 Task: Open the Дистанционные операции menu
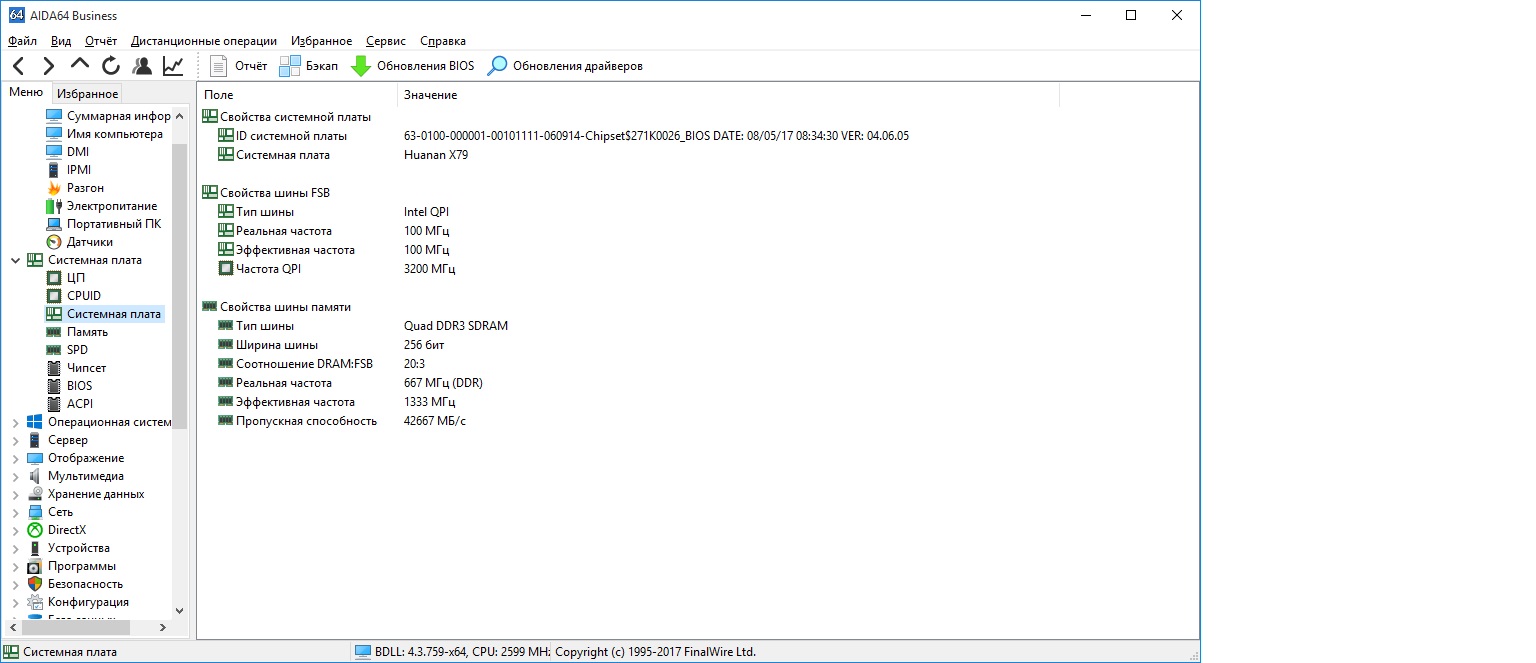[204, 41]
